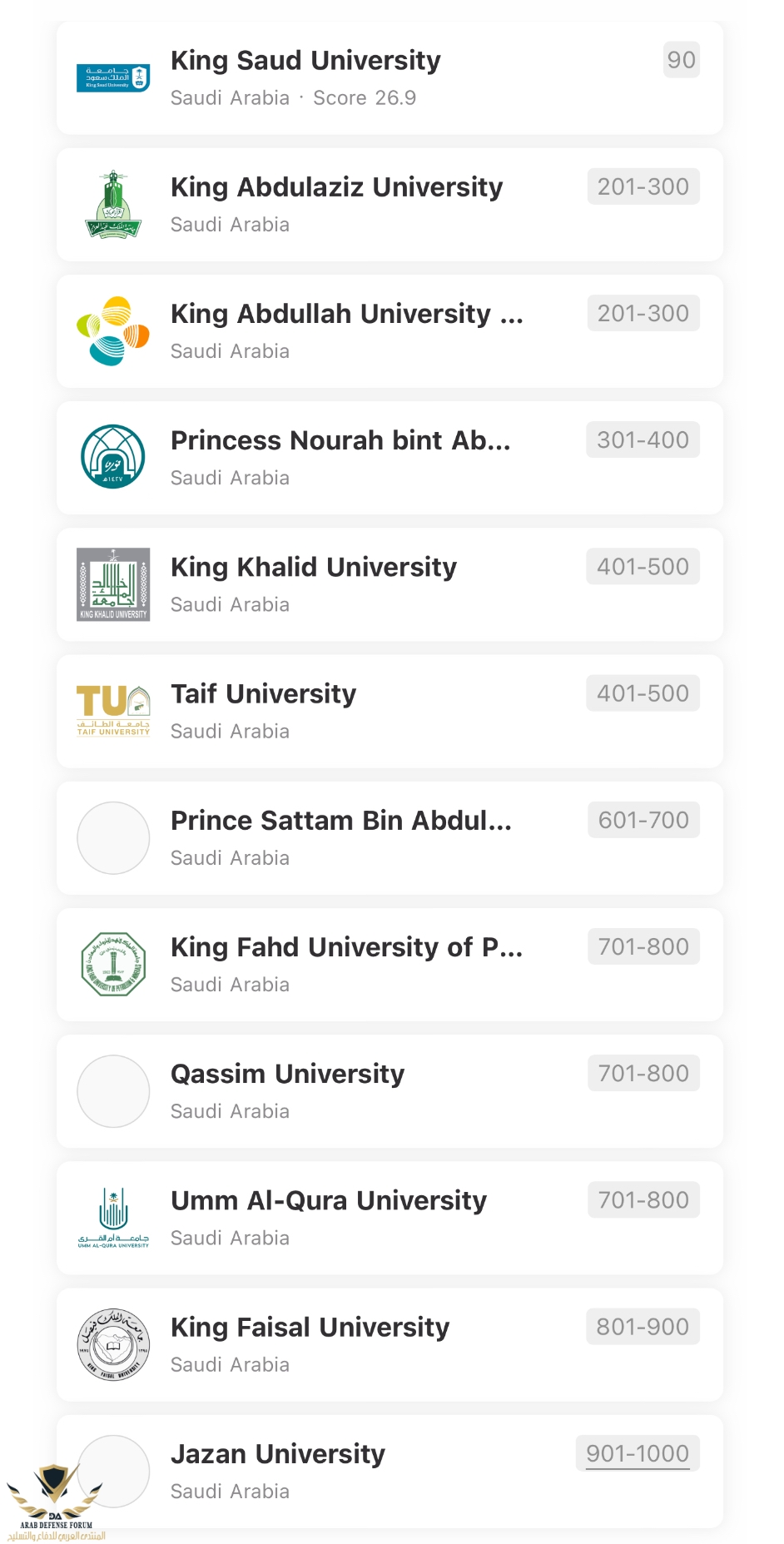
Task: Click the King Faisal University seal
Action: coord(113,1344)
